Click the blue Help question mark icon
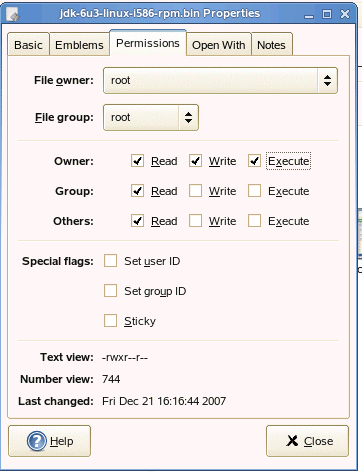Image resolution: width=362 pixels, height=472 pixels. tap(36, 441)
